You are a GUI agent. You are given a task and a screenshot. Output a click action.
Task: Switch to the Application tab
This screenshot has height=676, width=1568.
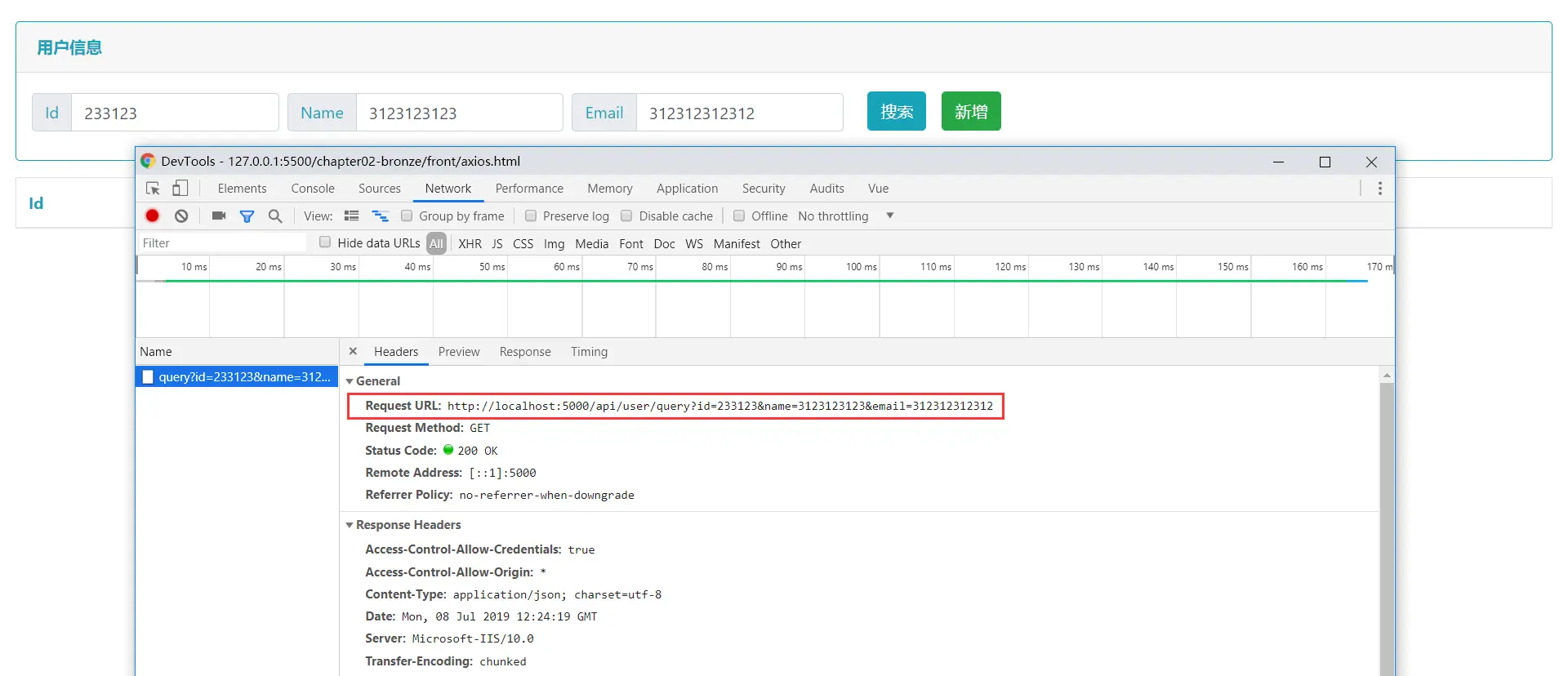688,189
